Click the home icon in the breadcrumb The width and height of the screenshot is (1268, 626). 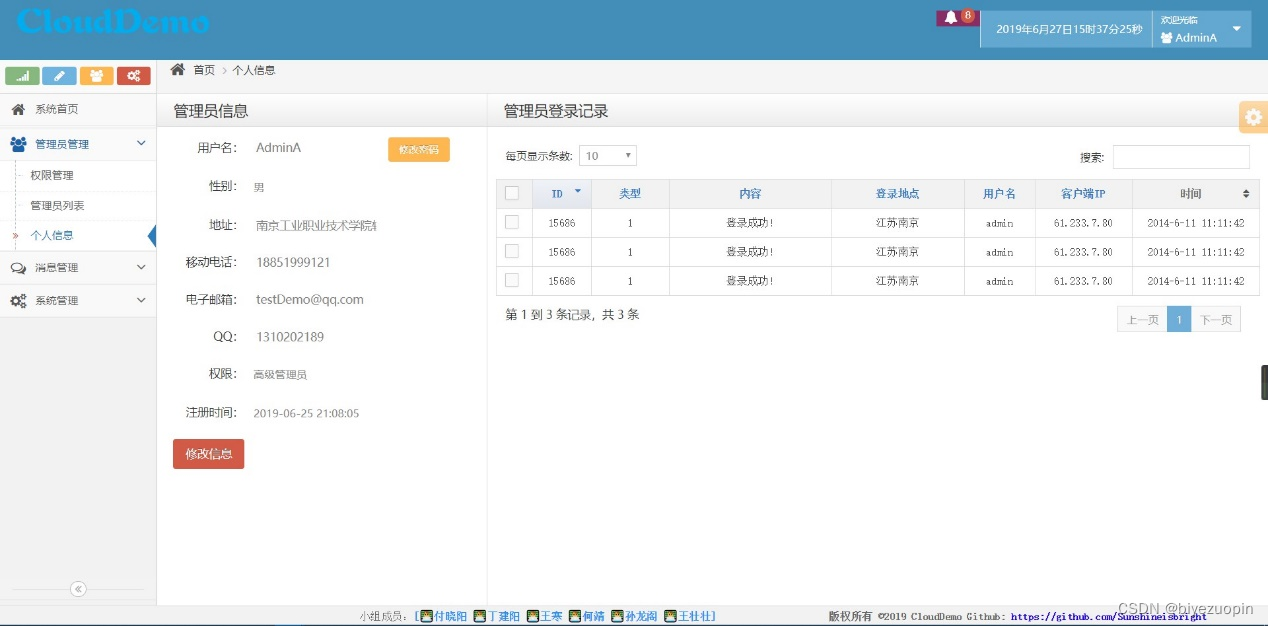[178, 69]
